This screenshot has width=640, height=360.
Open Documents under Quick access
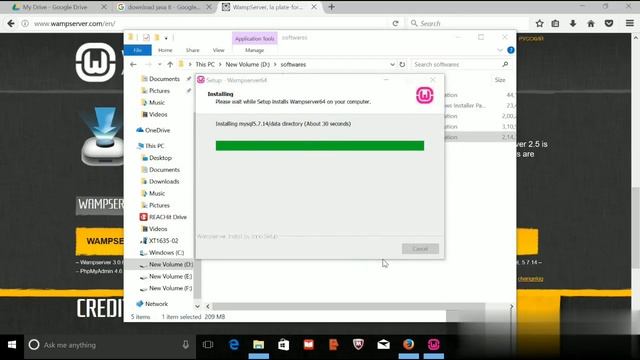tap(164, 79)
